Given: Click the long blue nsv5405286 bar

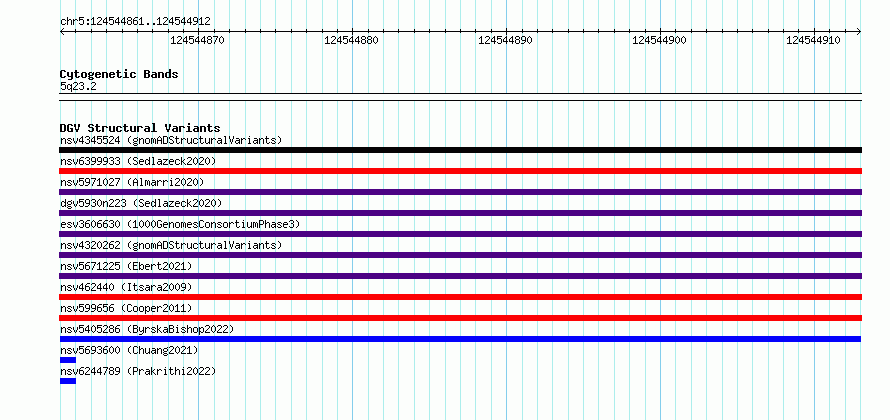Looking at the screenshot, I should point(460,339).
